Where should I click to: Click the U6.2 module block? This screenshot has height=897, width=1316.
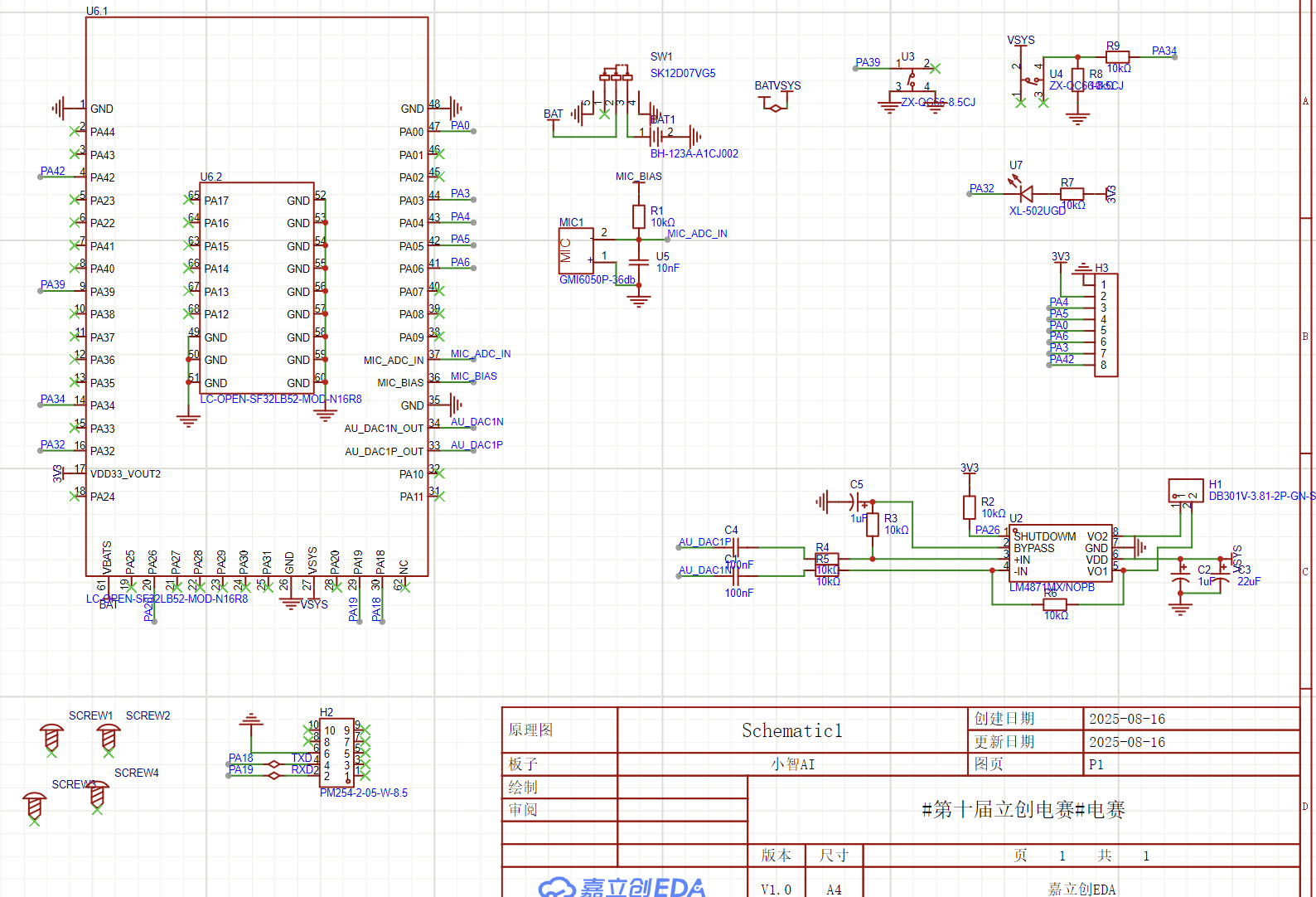click(x=257, y=290)
